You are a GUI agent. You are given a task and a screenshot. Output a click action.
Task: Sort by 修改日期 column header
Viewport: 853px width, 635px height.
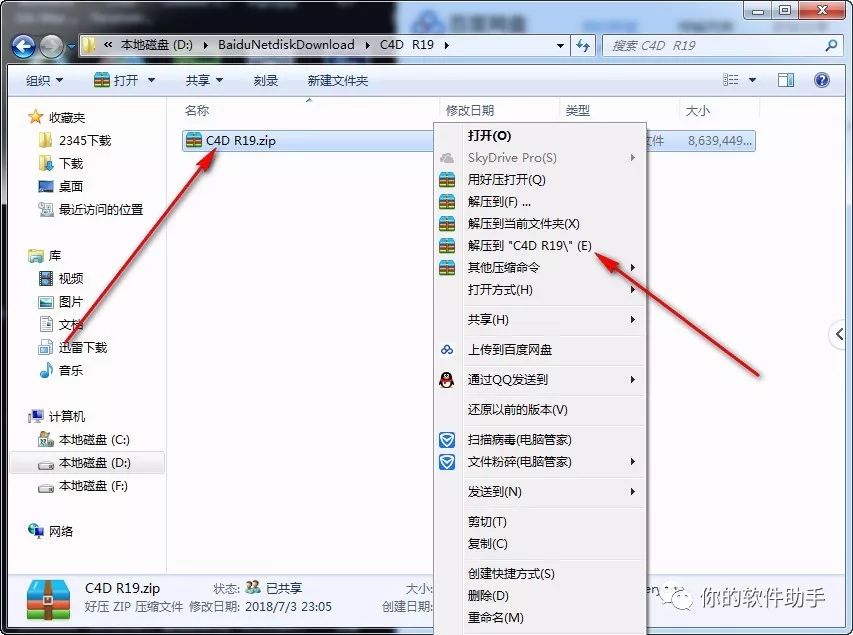pos(470,110)
